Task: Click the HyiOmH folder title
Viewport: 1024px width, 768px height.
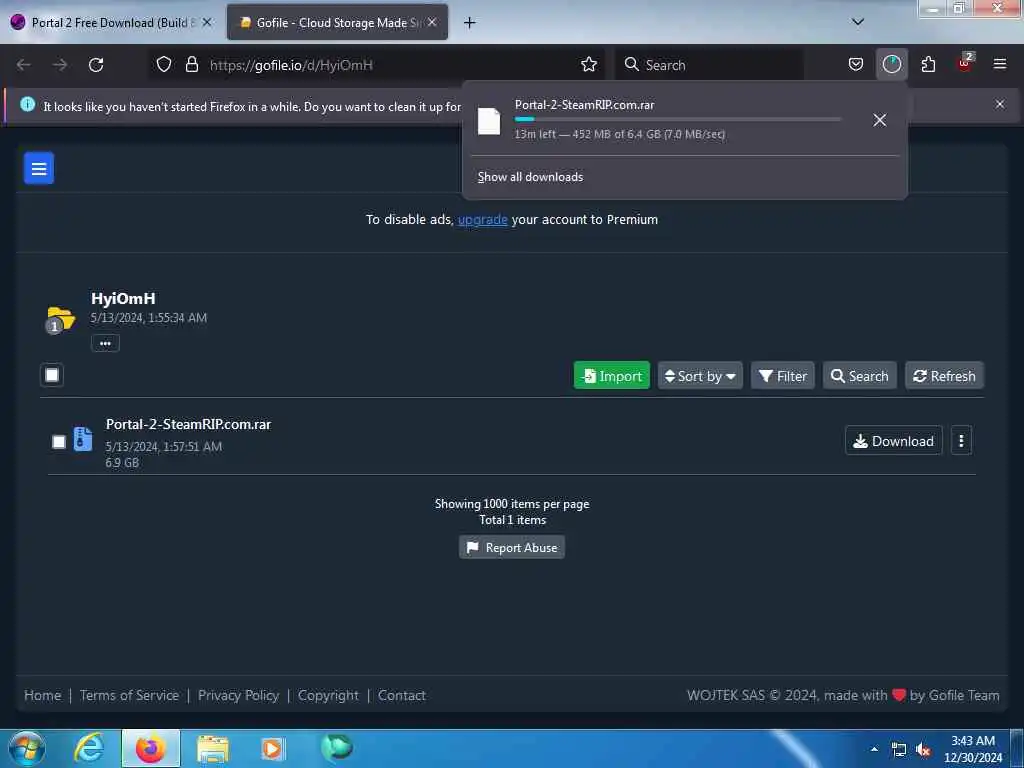Action: coord(123,298)
